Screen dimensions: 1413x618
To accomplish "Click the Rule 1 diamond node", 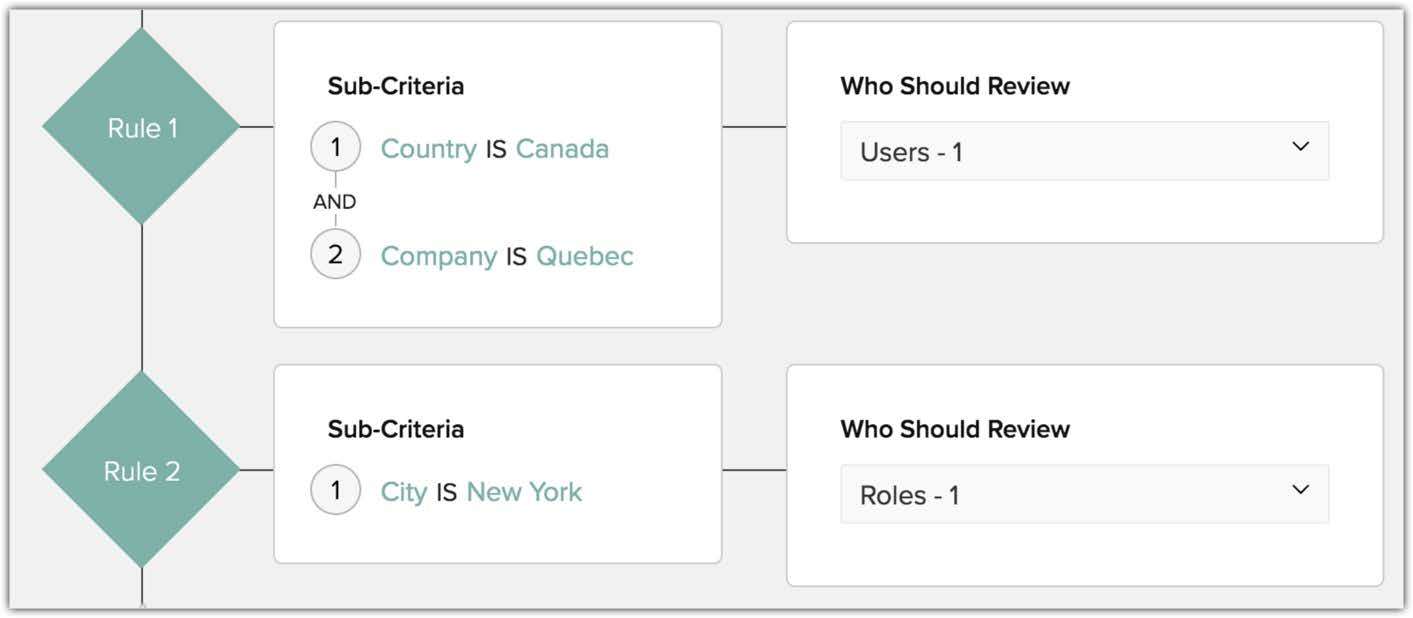I will (141, 128).
